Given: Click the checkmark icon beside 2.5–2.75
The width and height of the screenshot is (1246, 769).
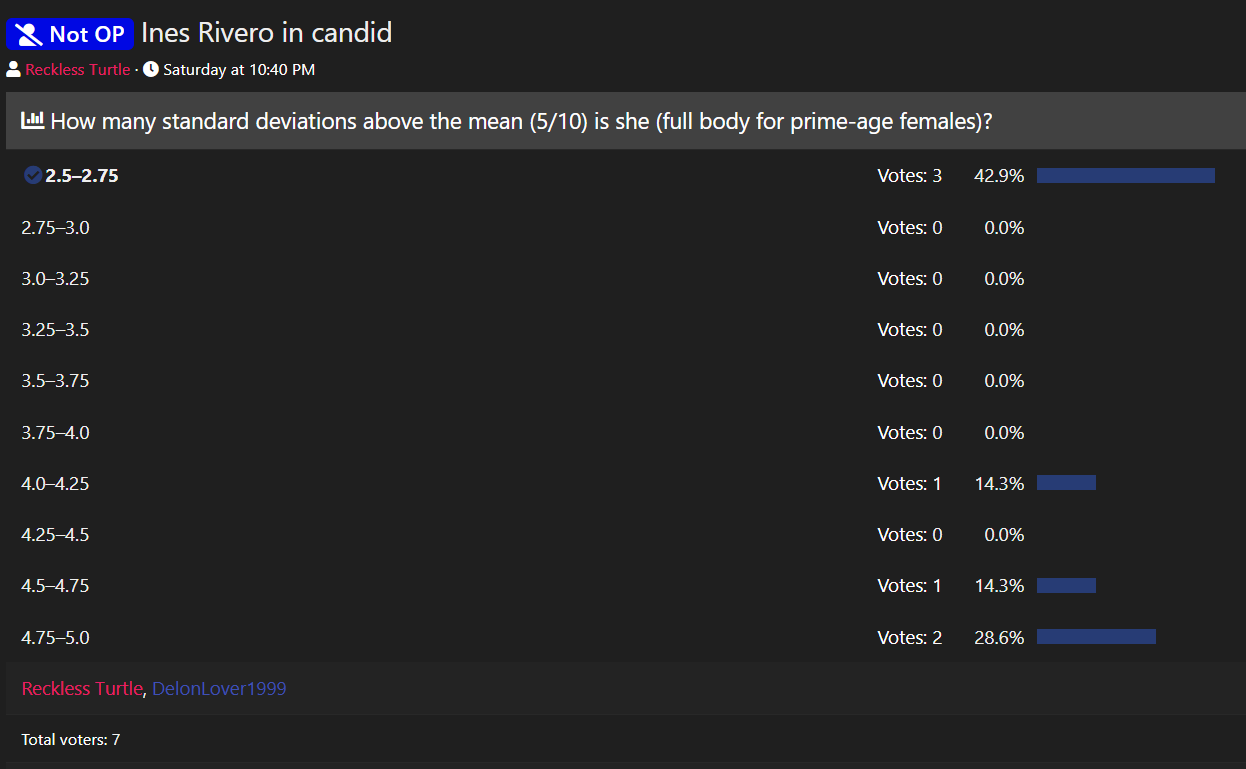Looking at the screenshot, I should pos(33,176).
